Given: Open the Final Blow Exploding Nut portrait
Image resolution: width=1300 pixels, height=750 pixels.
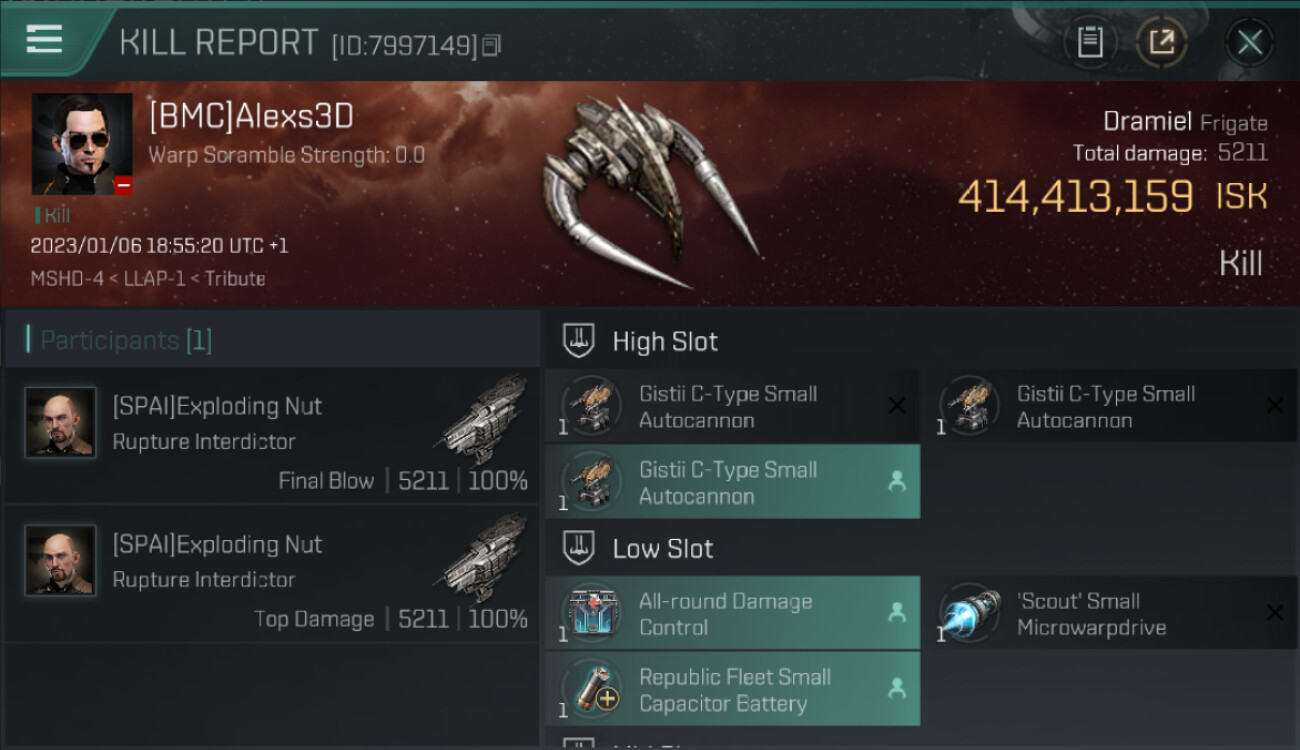Looking at the screenshot, I should click(60, 423).
